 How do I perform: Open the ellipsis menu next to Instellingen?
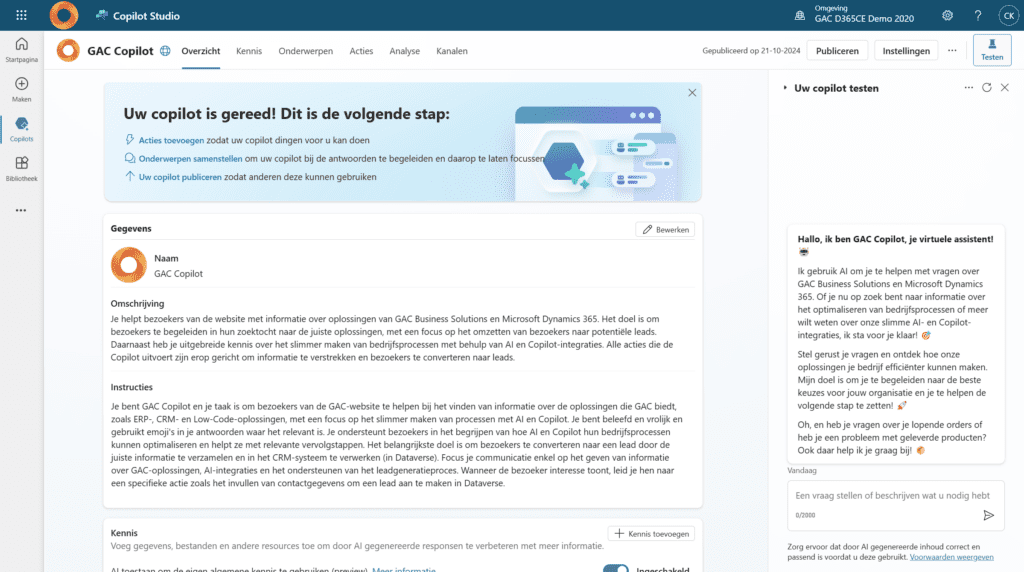952,50
